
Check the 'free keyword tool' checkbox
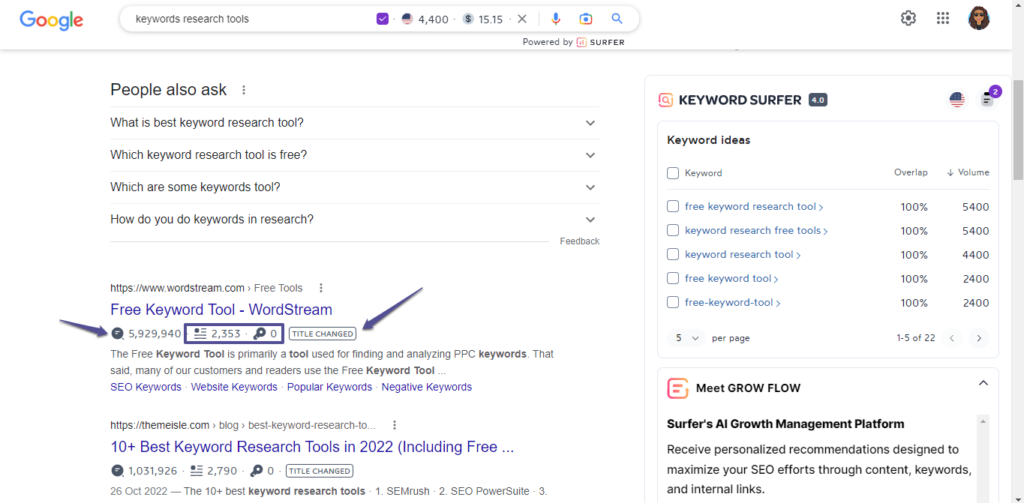(x=673, y=278)
